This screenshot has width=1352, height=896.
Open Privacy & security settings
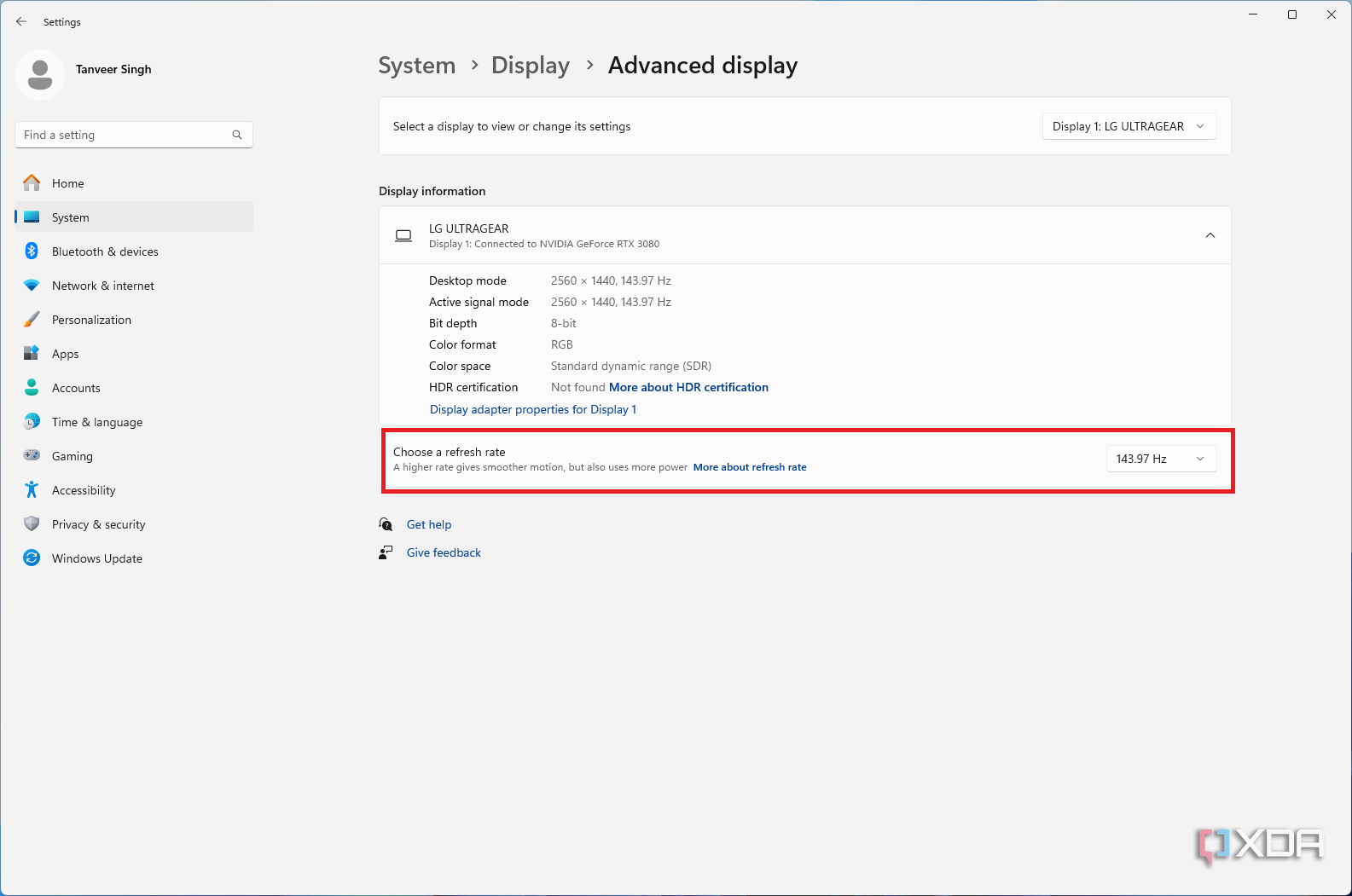point(134,523)
